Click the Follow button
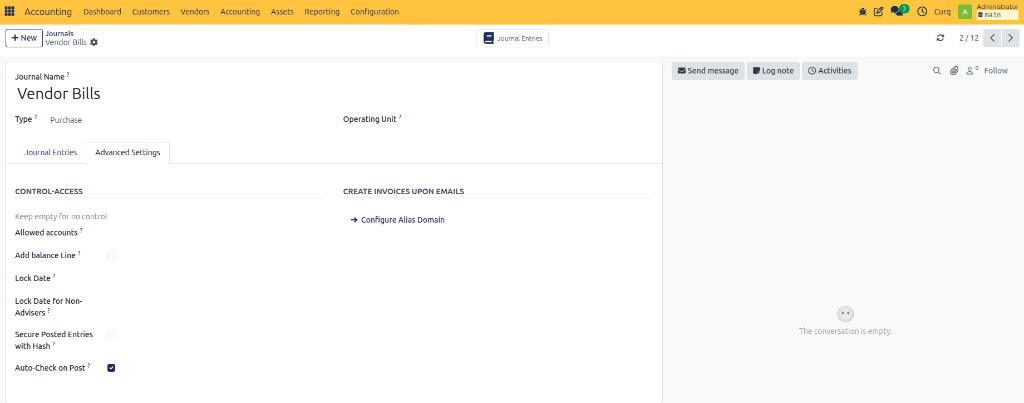This screenshot has width=1024, height=403. pos(996,71)
